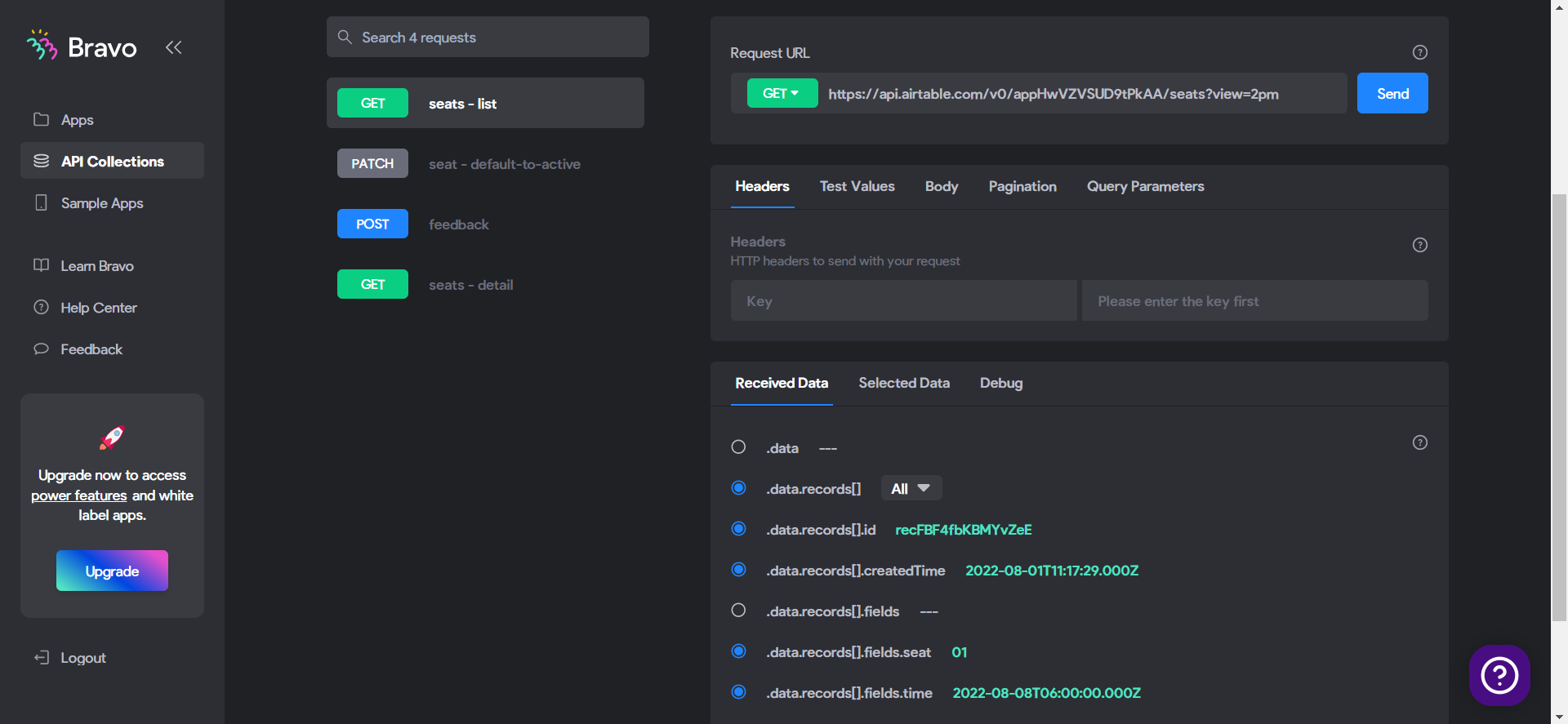Click the request URL field
Screen dimensions: 1568x724
[1082, 93]
